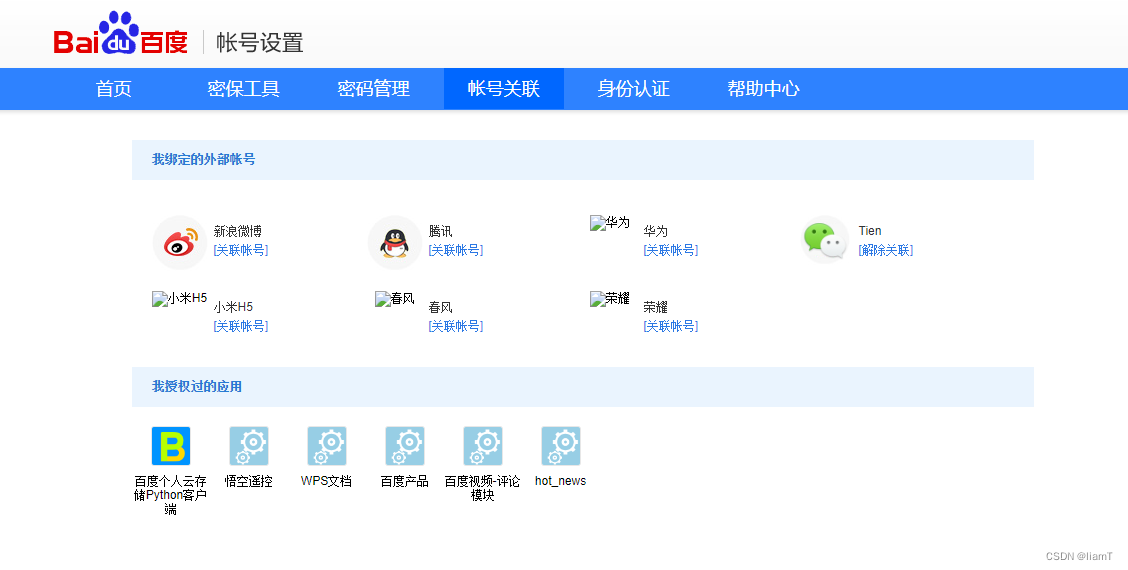
Task: Click the 小米H5 account name text
Action: 233,307
